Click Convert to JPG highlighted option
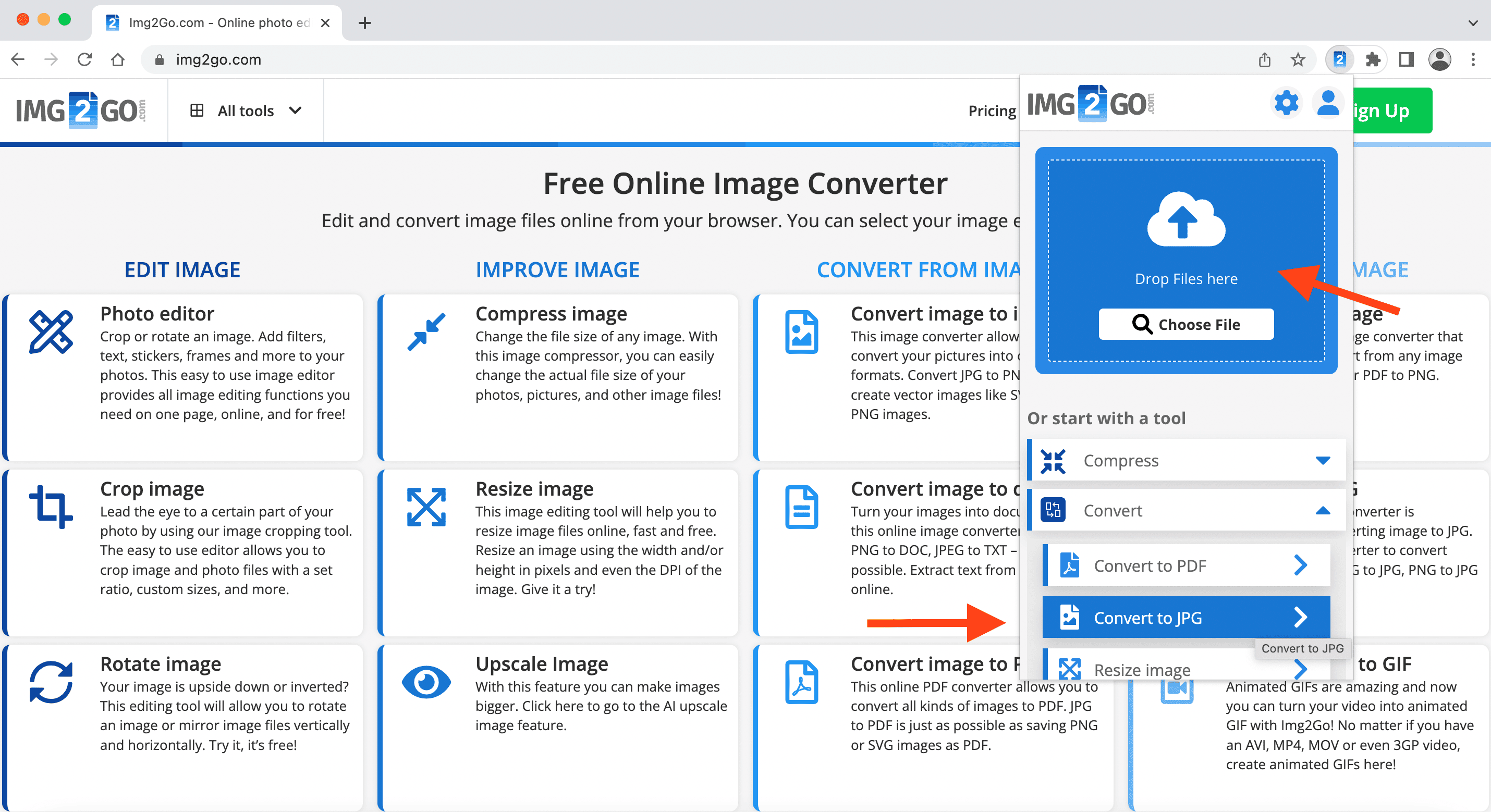The width and height of the screenshot is (1491, 812). [x=1183, y=617]
